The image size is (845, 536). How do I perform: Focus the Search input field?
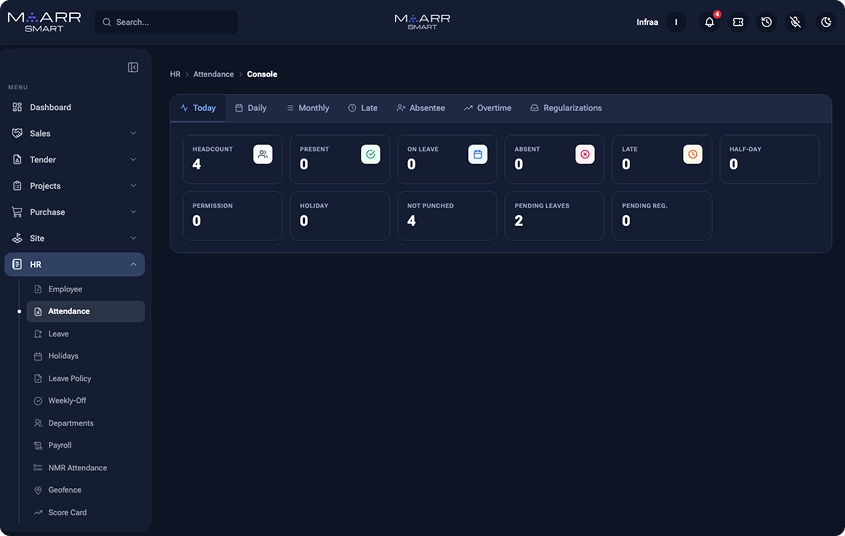pos(166,22)
